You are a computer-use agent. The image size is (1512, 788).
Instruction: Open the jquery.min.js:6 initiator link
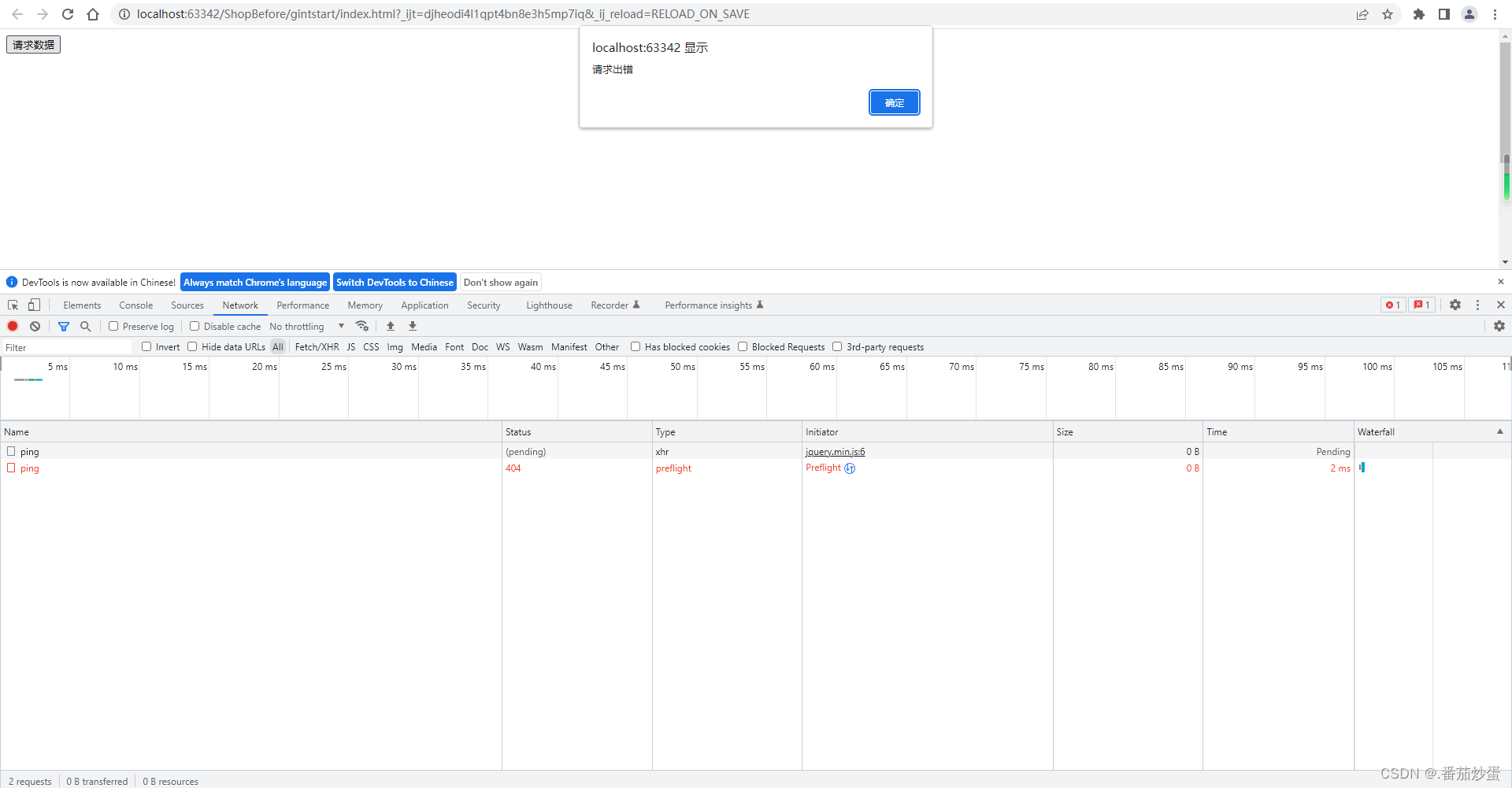[835, 451]
